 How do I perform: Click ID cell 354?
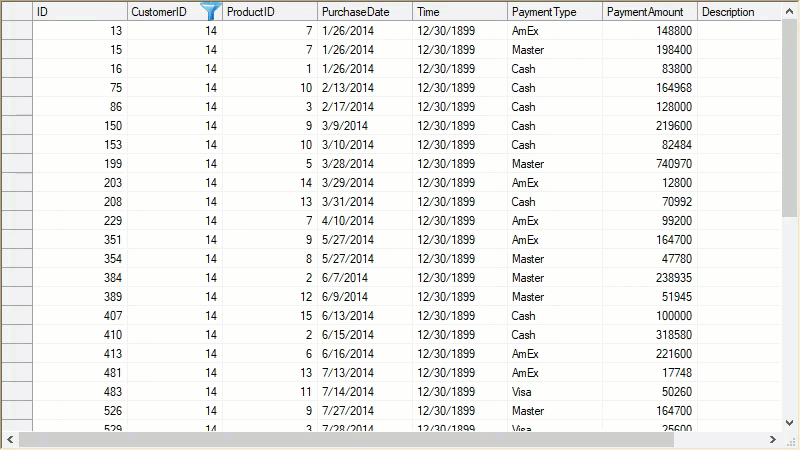80,259
